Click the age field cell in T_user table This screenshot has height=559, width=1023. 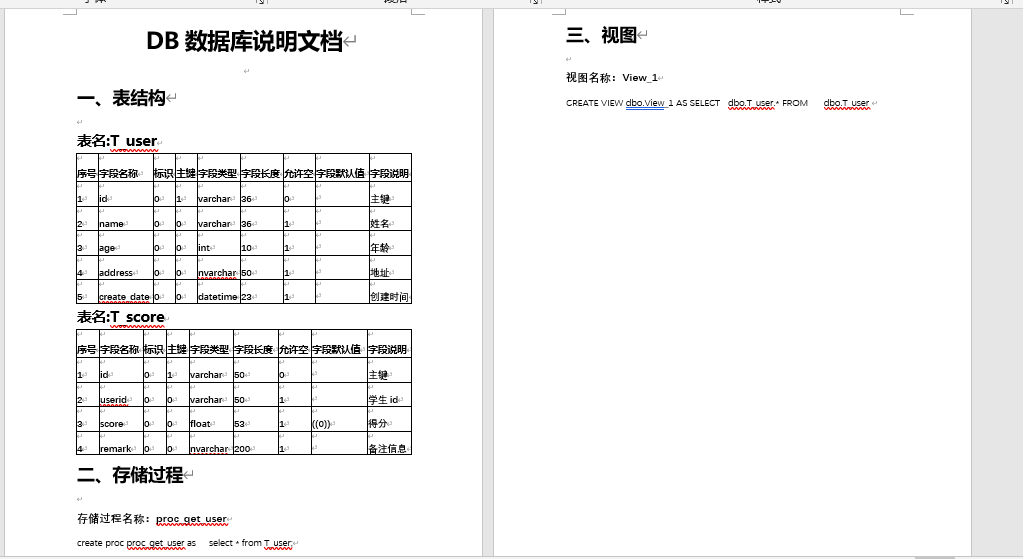[126, 243]
